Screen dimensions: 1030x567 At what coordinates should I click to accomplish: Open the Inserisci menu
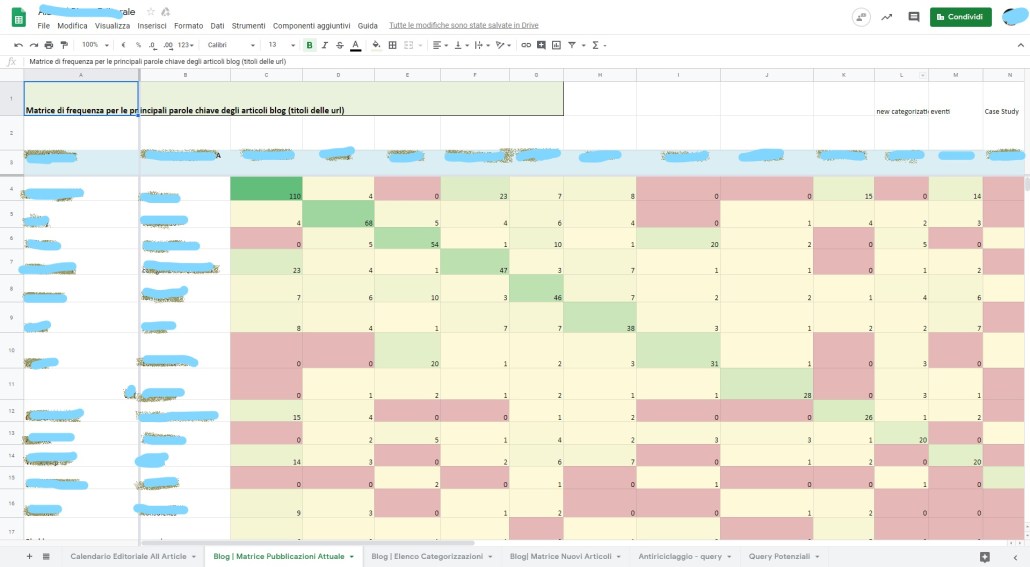point(152,25)
